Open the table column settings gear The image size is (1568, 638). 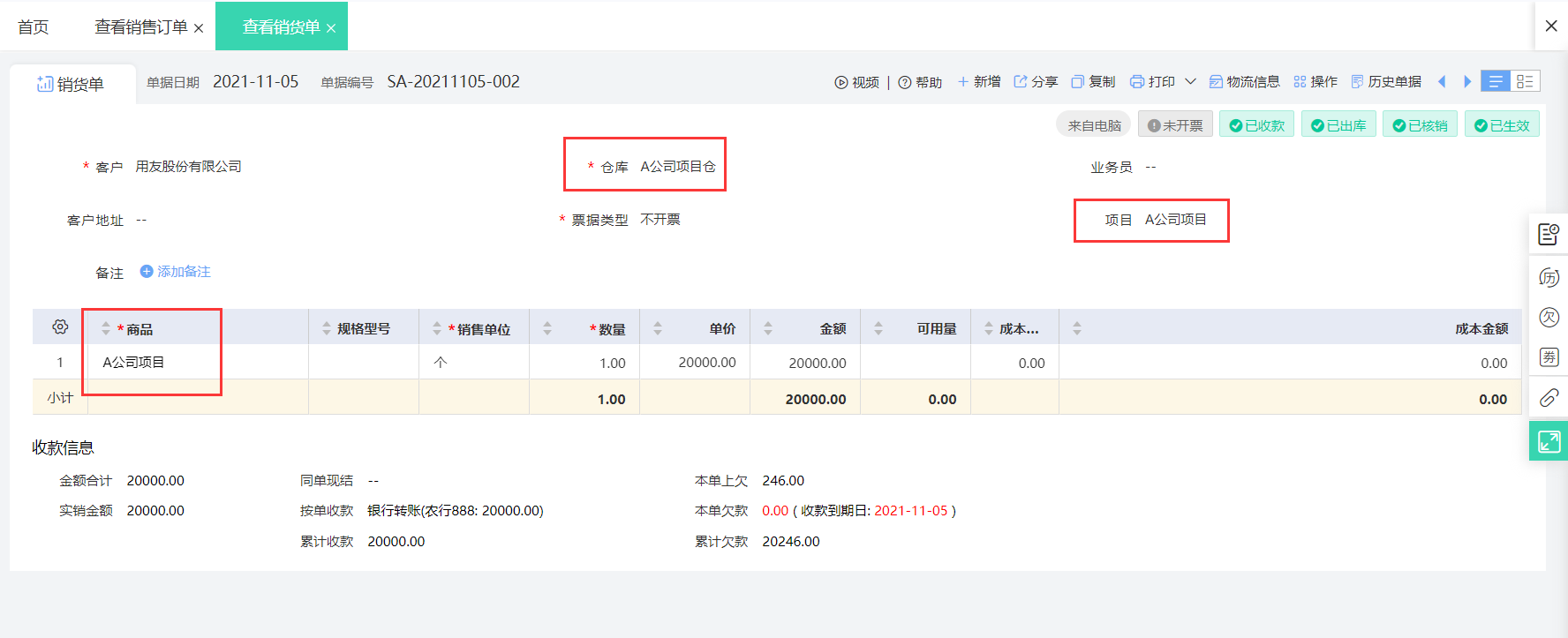tap(60, 327)
